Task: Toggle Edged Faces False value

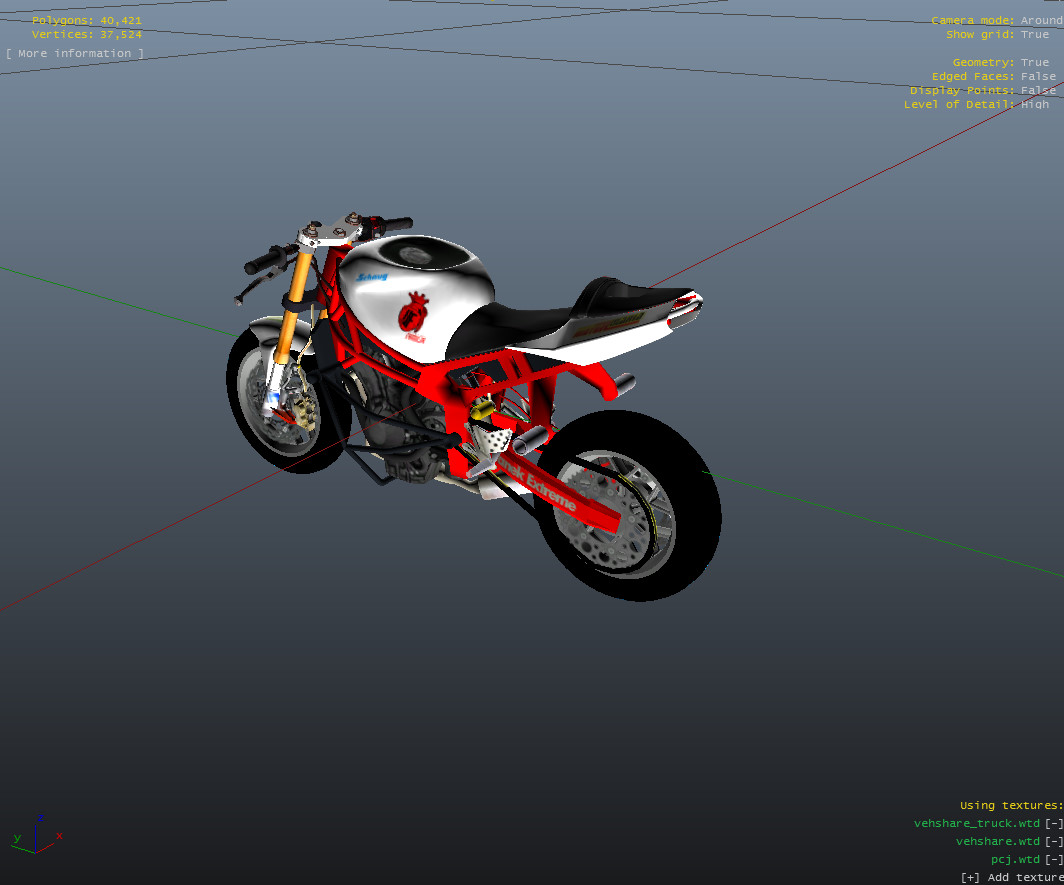Action: (1038, 77)
